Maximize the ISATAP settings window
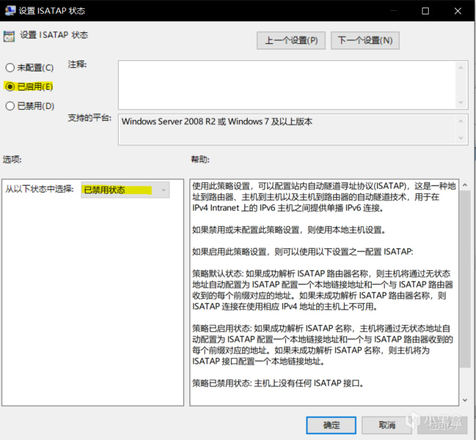Viewport: 476px width, 440px height. (x=425, y=11)
